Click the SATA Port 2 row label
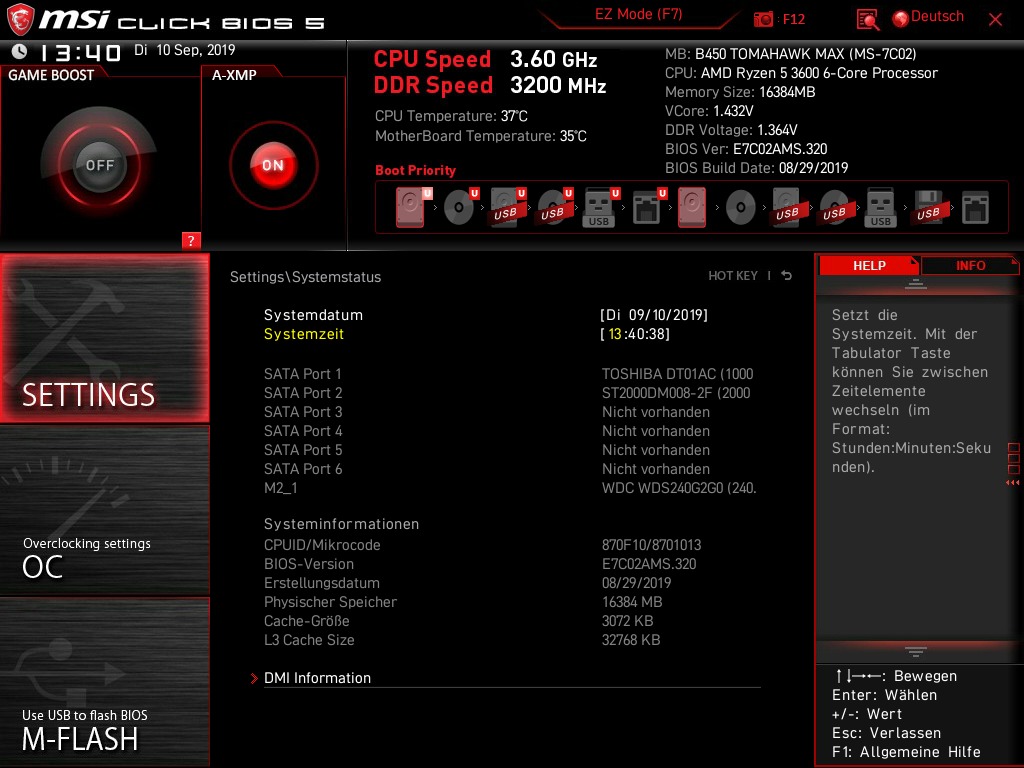The image size is (1024, 768). point(303,392)
